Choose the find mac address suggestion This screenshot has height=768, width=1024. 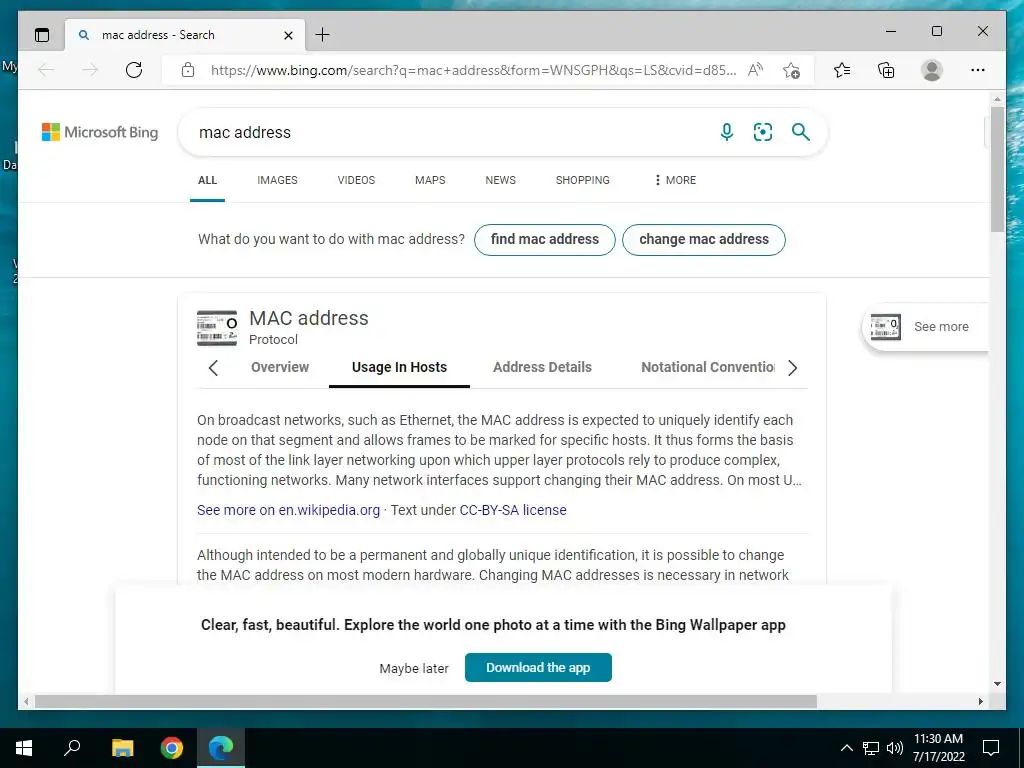pyautogui.click(x=545, y=240)
